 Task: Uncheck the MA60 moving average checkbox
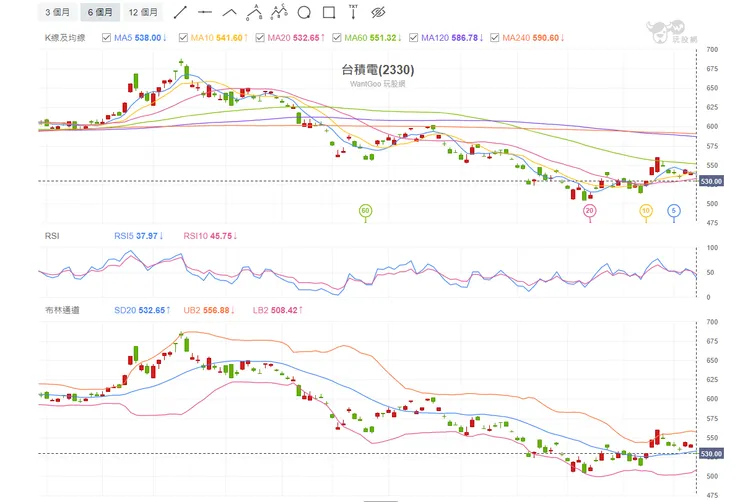click(x=336, y=38)
